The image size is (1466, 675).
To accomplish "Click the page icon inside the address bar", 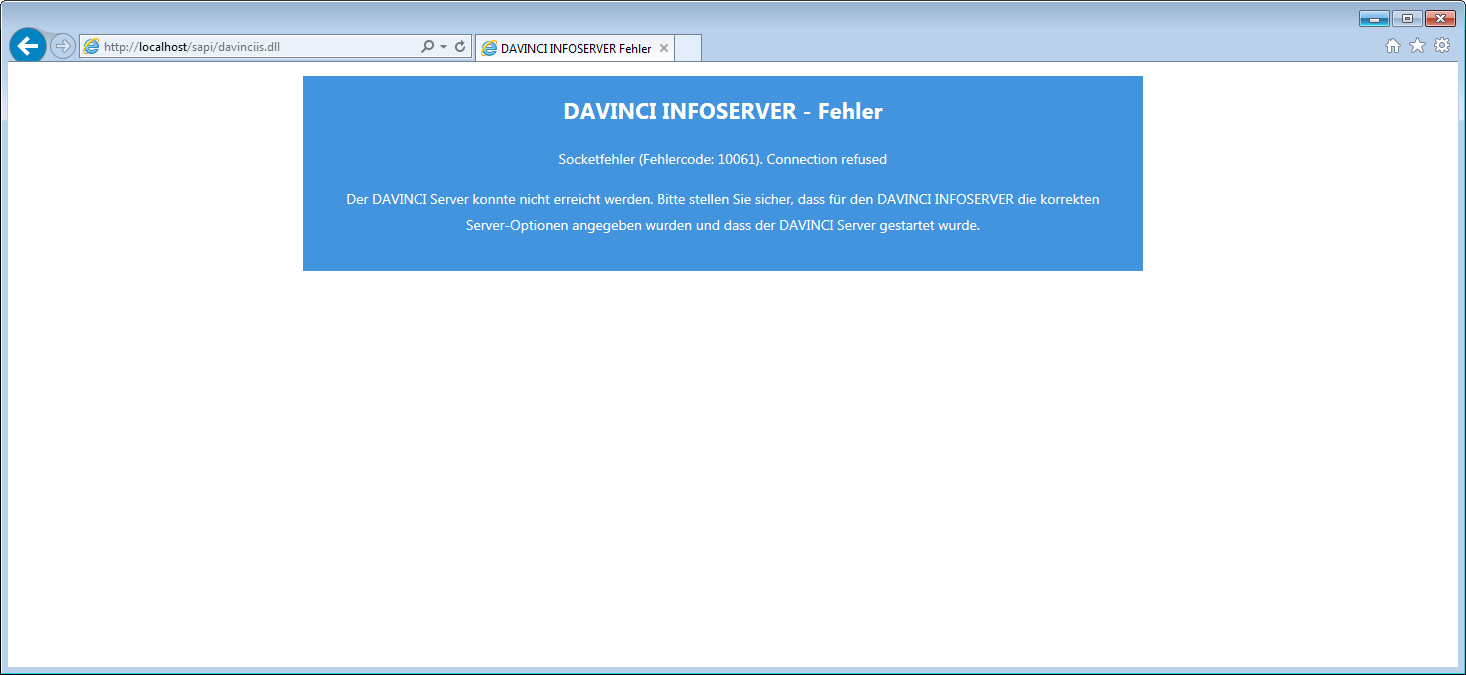I will tap(90, 46).
